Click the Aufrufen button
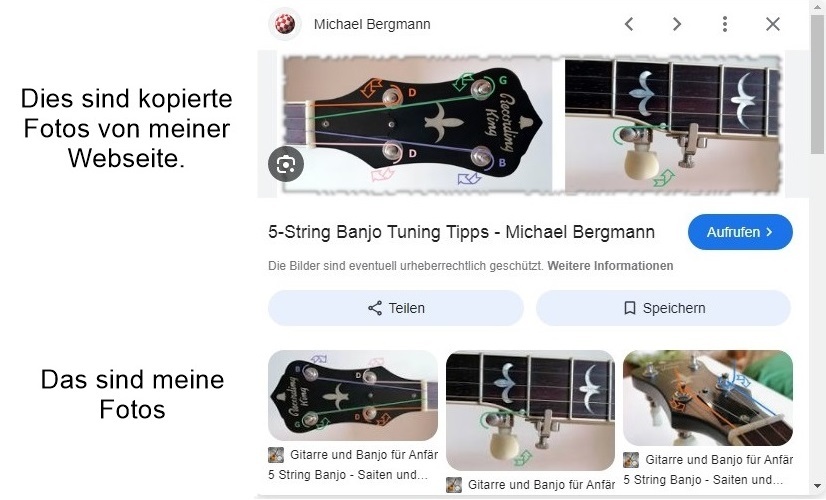826x500 pixels. pyautogui.click(x=740, y=232)
